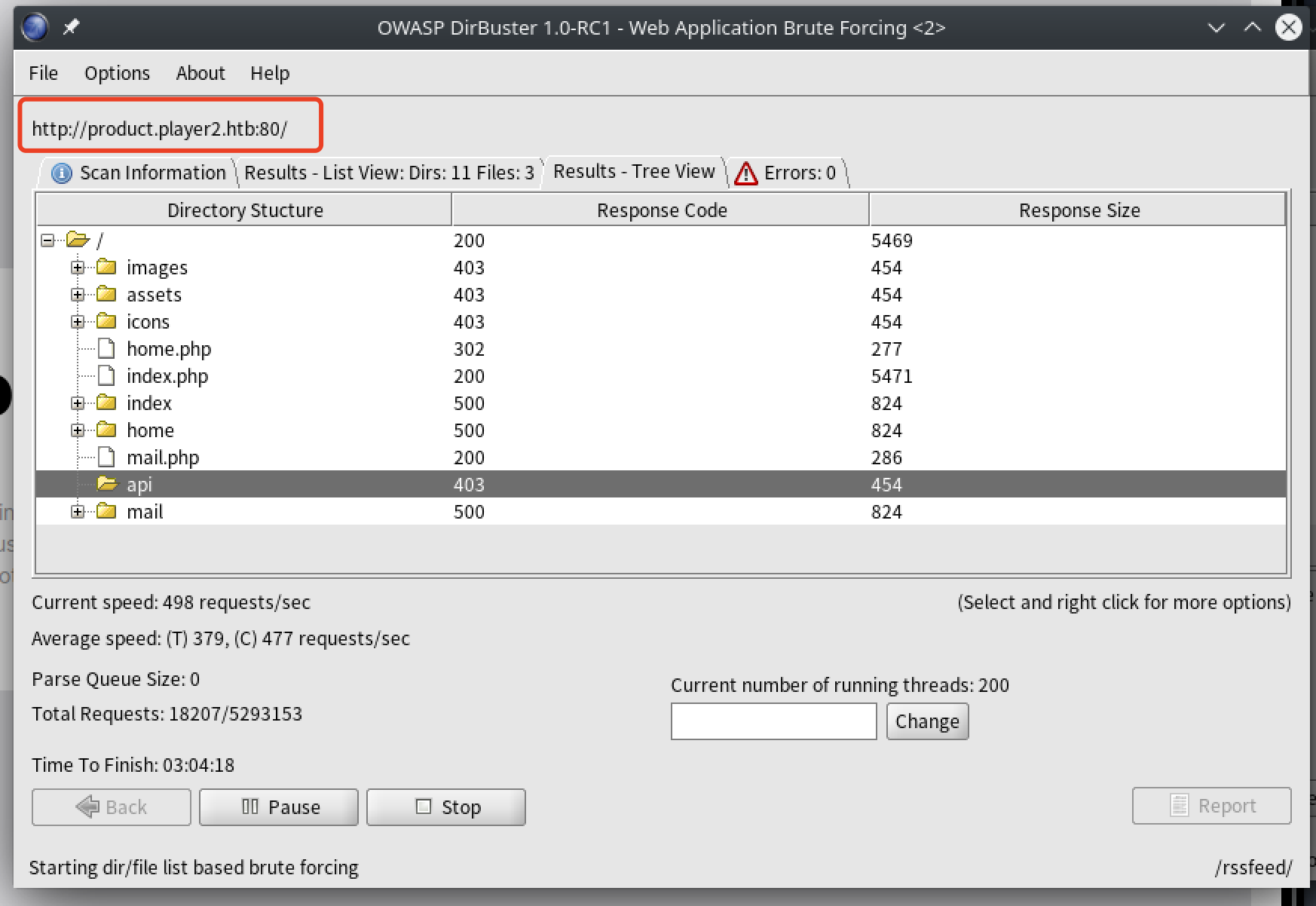
Task: Click response code 302 for home.php
Action: [469, 349]
